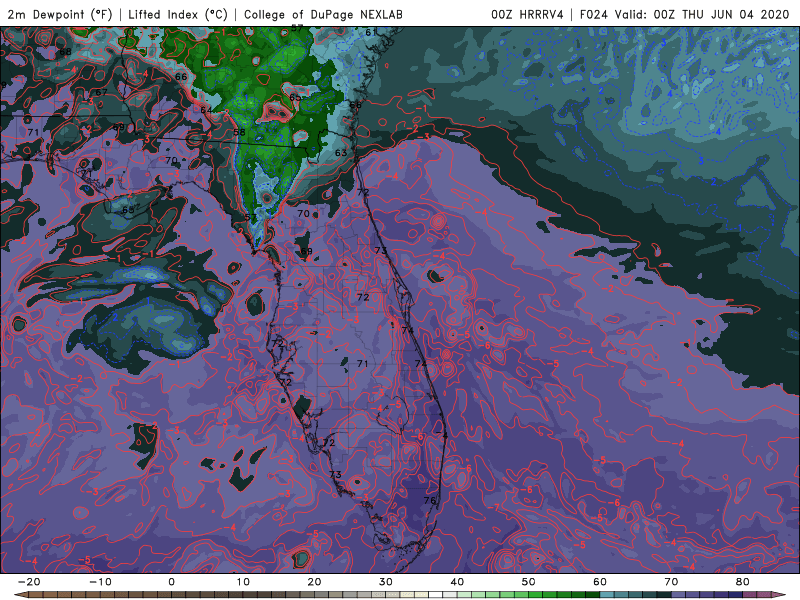This screenshot has height=600, width=800.
Task: Click the 58 dewpoint value on the map
Action: pyautogui.click(x=239, y=132)
